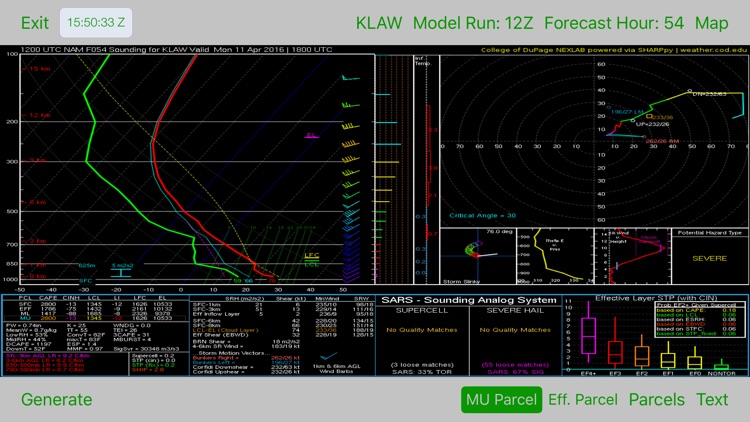750x422 pixels.
Task: Open the Map view
Action: click(x=712, y=23)
